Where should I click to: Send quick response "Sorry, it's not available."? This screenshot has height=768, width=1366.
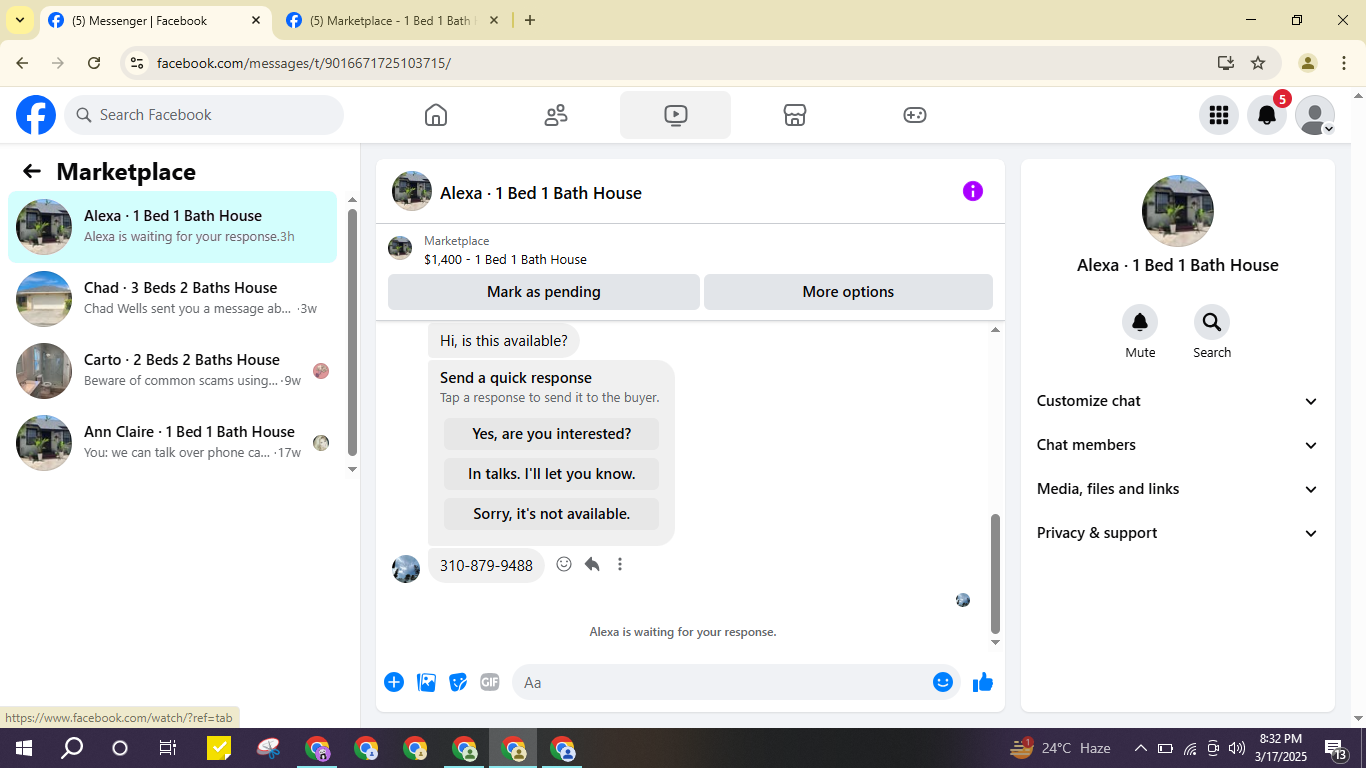pyautogui.click(x=552, y=514)
